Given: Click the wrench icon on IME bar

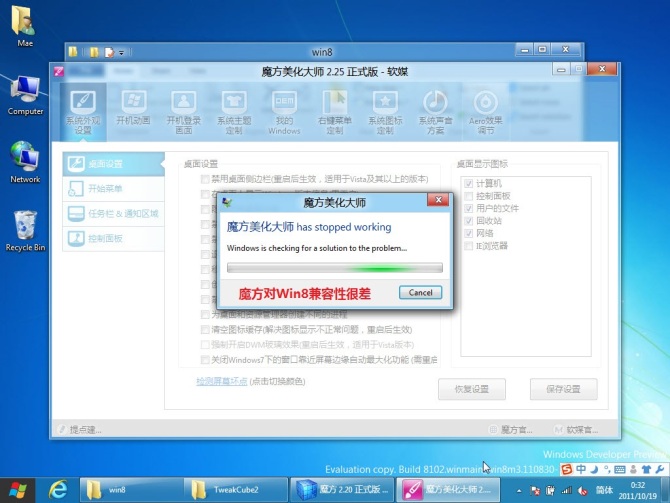Looking at the screenshot, I should [660, 469].
